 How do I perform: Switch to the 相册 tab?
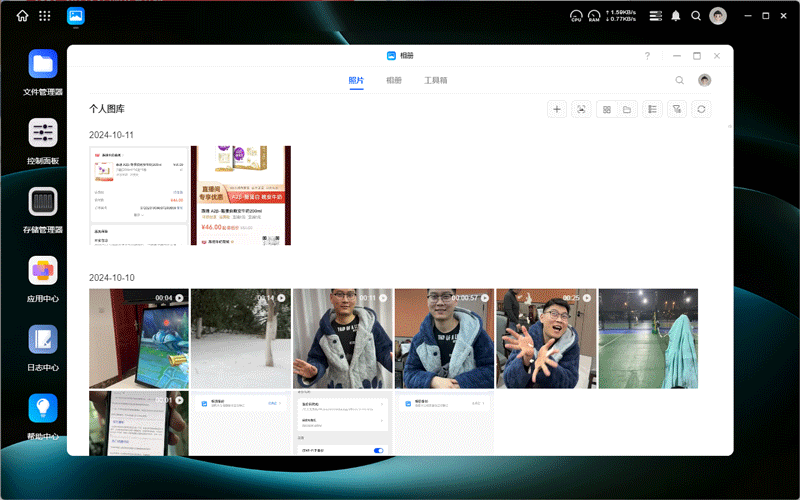(394, 80)
